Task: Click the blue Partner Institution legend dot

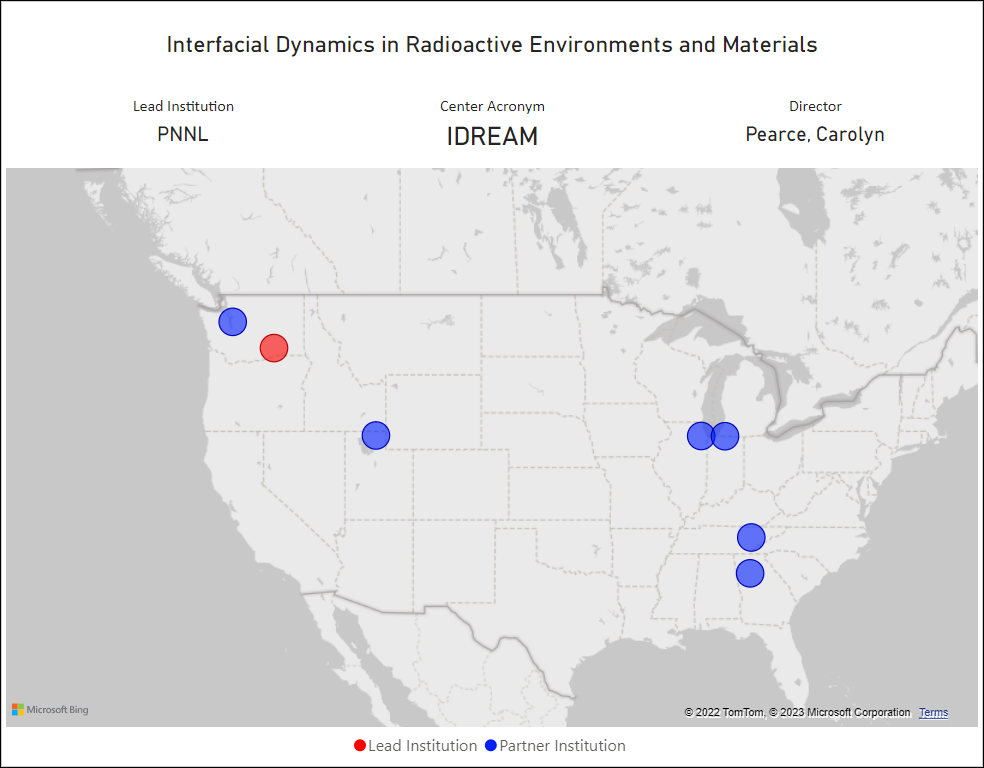Action: click(491, 745)
